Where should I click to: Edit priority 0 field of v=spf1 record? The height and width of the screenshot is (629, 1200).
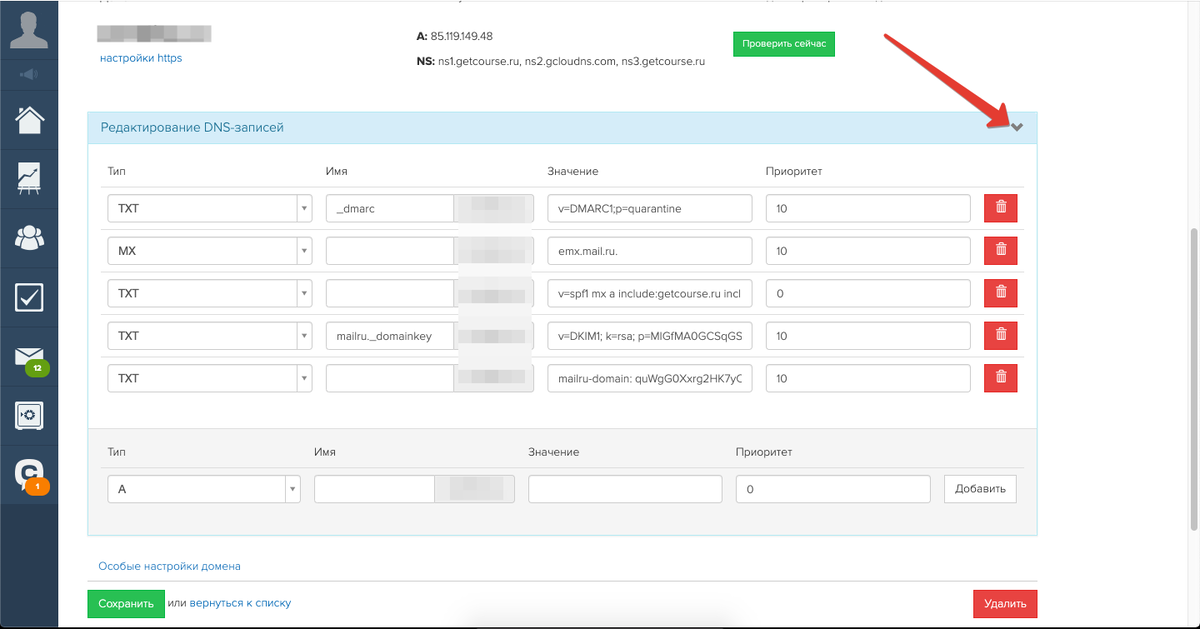[868, 293]
